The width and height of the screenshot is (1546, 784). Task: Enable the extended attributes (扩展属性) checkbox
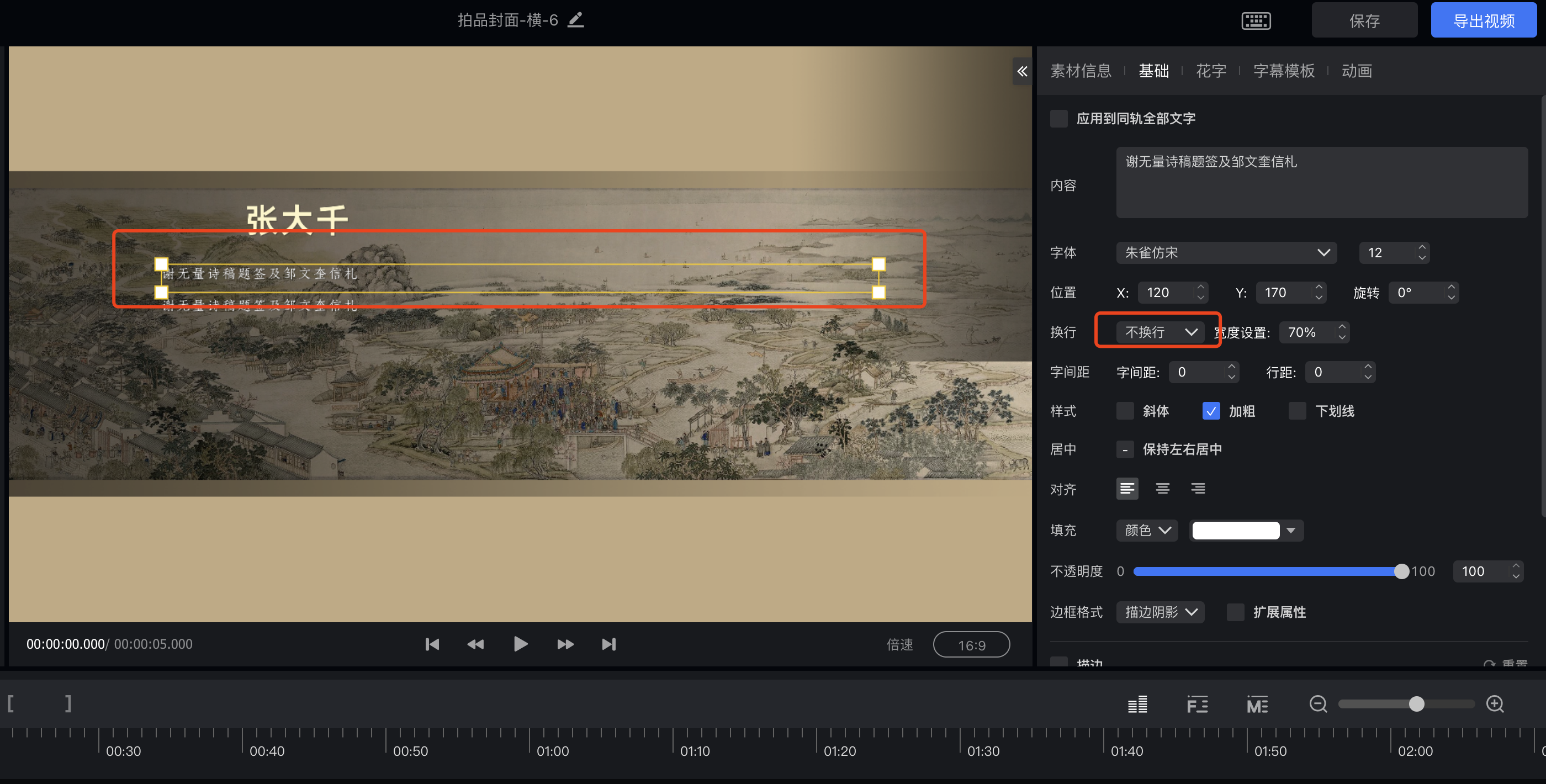[1235, 612]
